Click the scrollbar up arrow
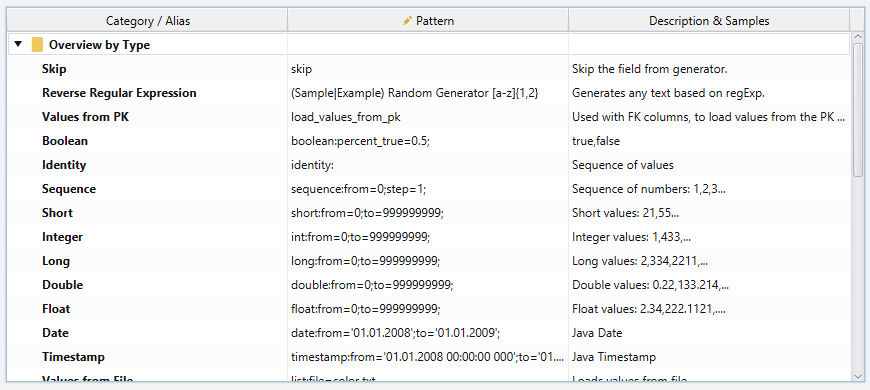 [x=858, y=38]
